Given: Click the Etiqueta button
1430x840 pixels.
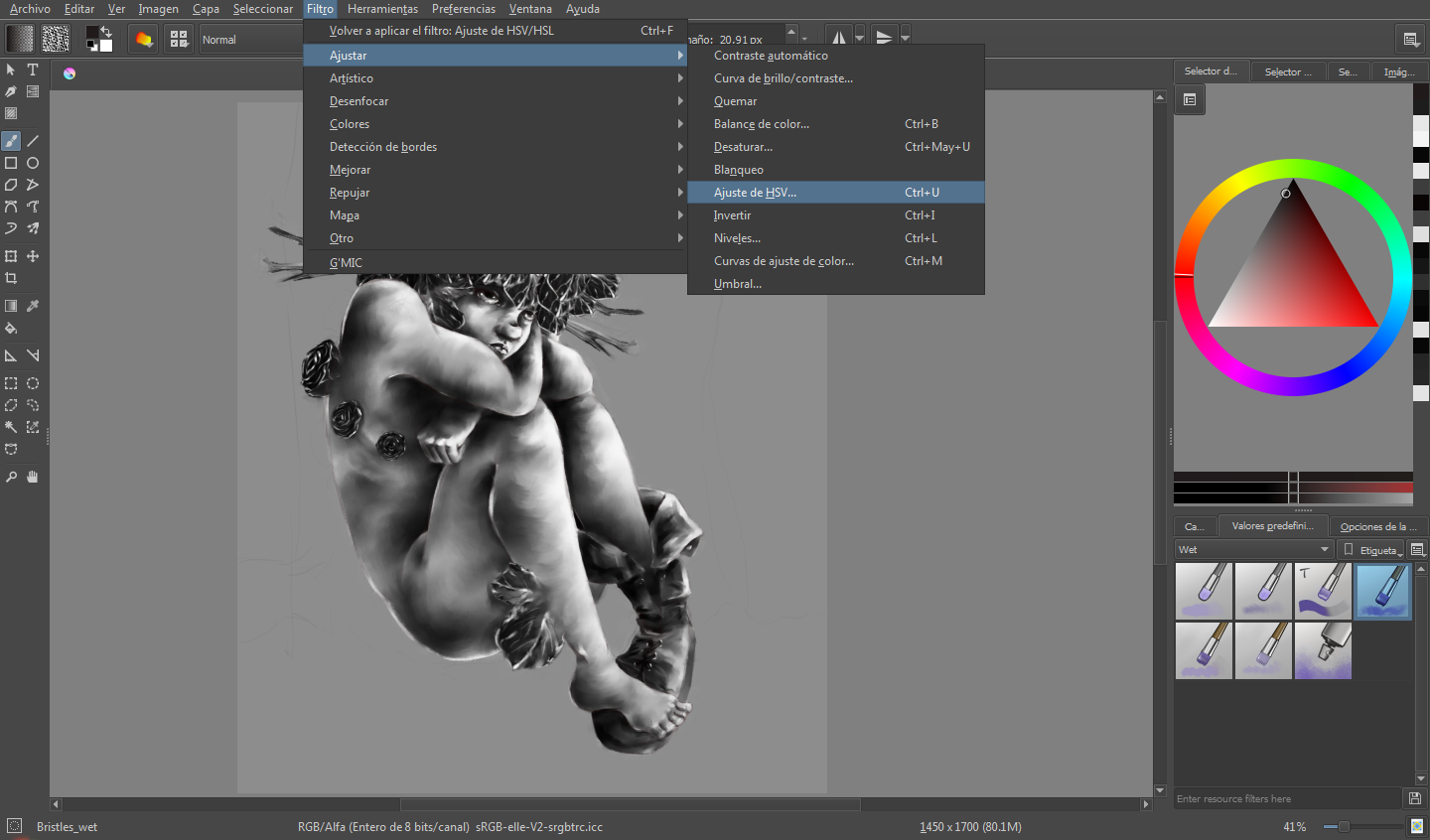Looking at the screenshot, I should [x=1372, y=550].
